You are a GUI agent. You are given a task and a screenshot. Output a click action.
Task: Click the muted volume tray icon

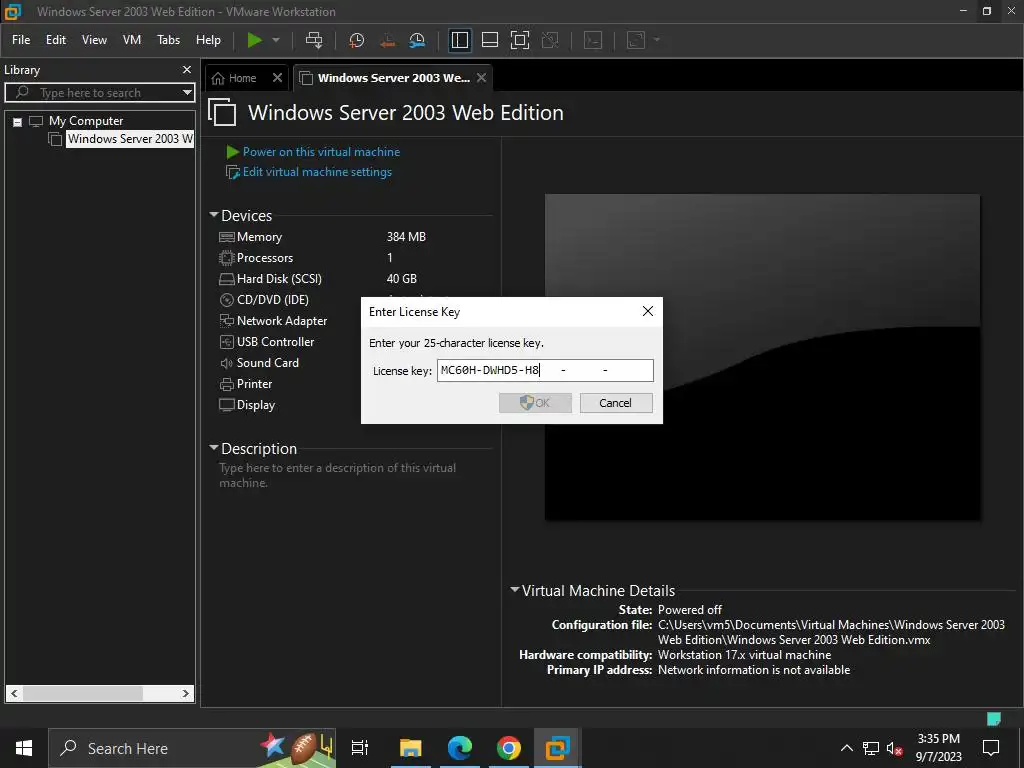(x=895, y=748)
